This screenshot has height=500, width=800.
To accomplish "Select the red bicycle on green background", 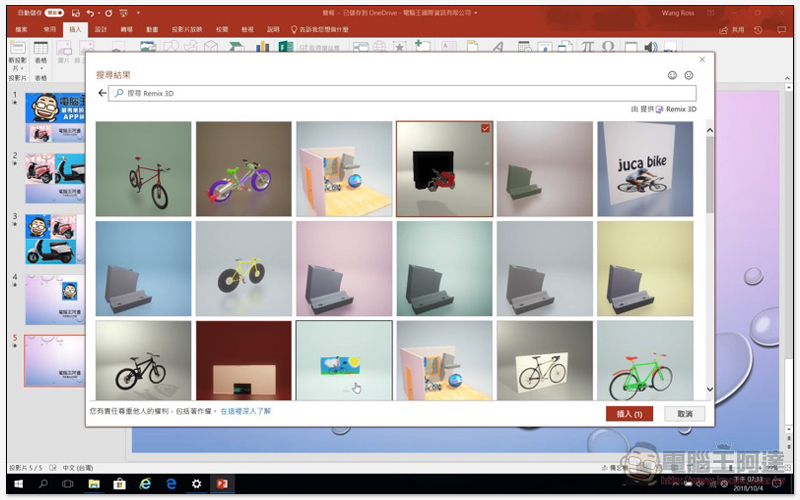I will tap(143, 169).
